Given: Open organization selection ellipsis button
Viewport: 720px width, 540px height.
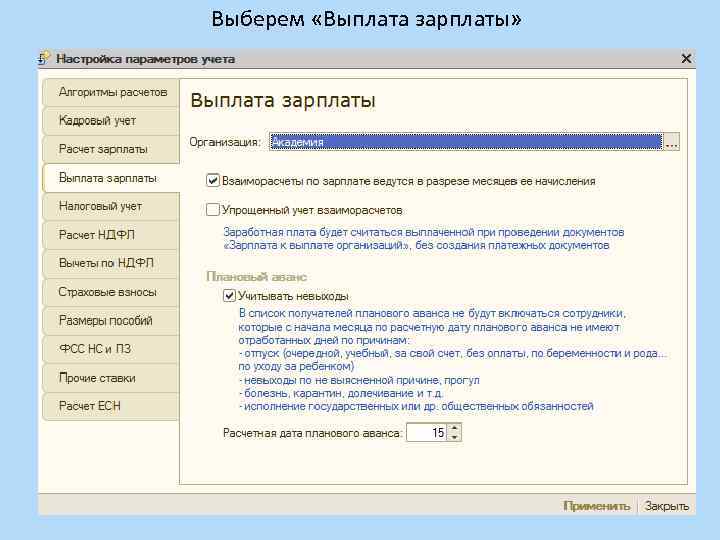Looking at the screenshot, I should pyautogui.click(x=672, y=142).
